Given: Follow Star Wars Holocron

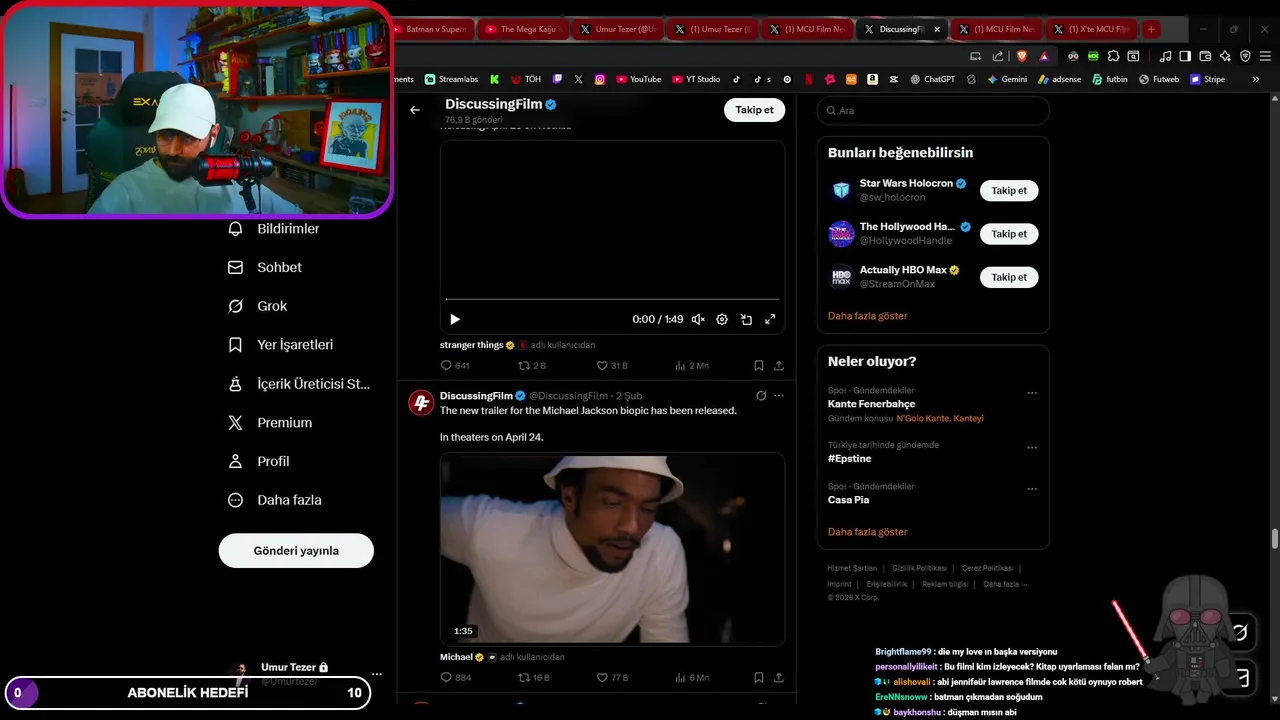Looking at the screenshot, I should (x=1009, y=190).
